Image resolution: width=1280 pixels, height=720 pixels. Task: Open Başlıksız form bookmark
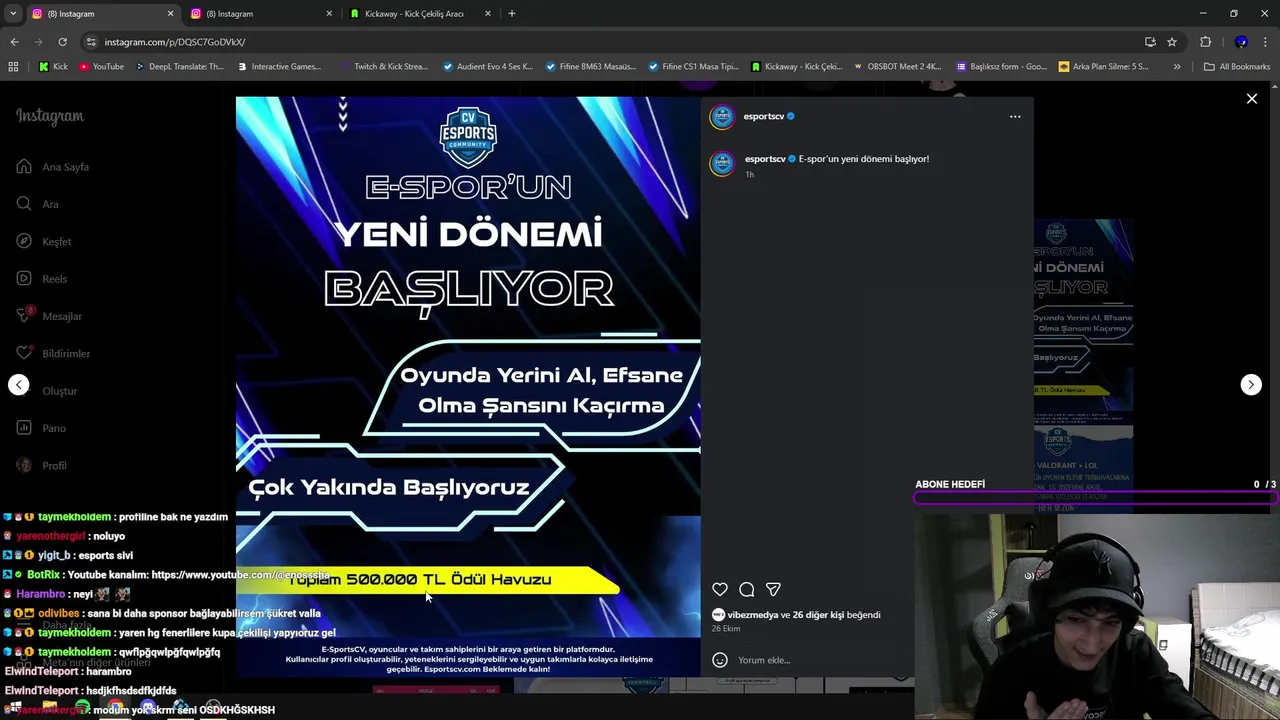[x=1001, y=67]
